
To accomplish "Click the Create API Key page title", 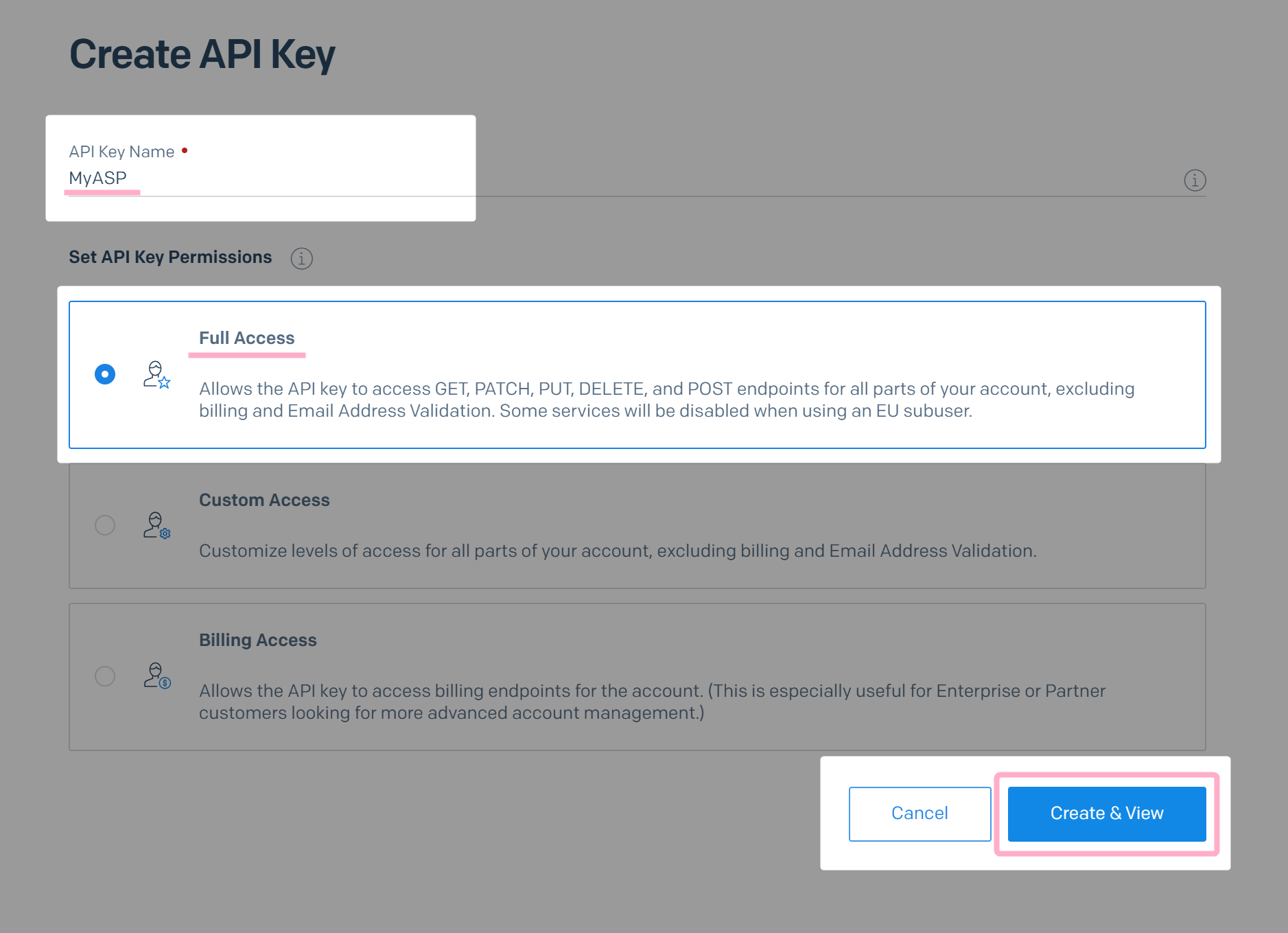I will point(202,54).
